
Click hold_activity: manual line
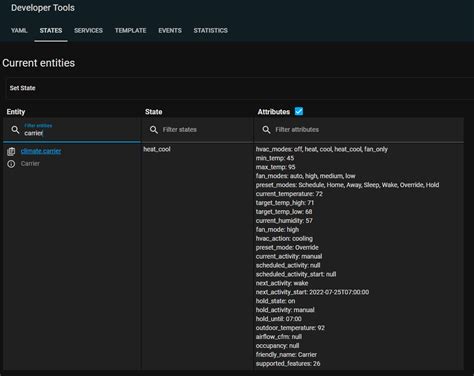285,310
